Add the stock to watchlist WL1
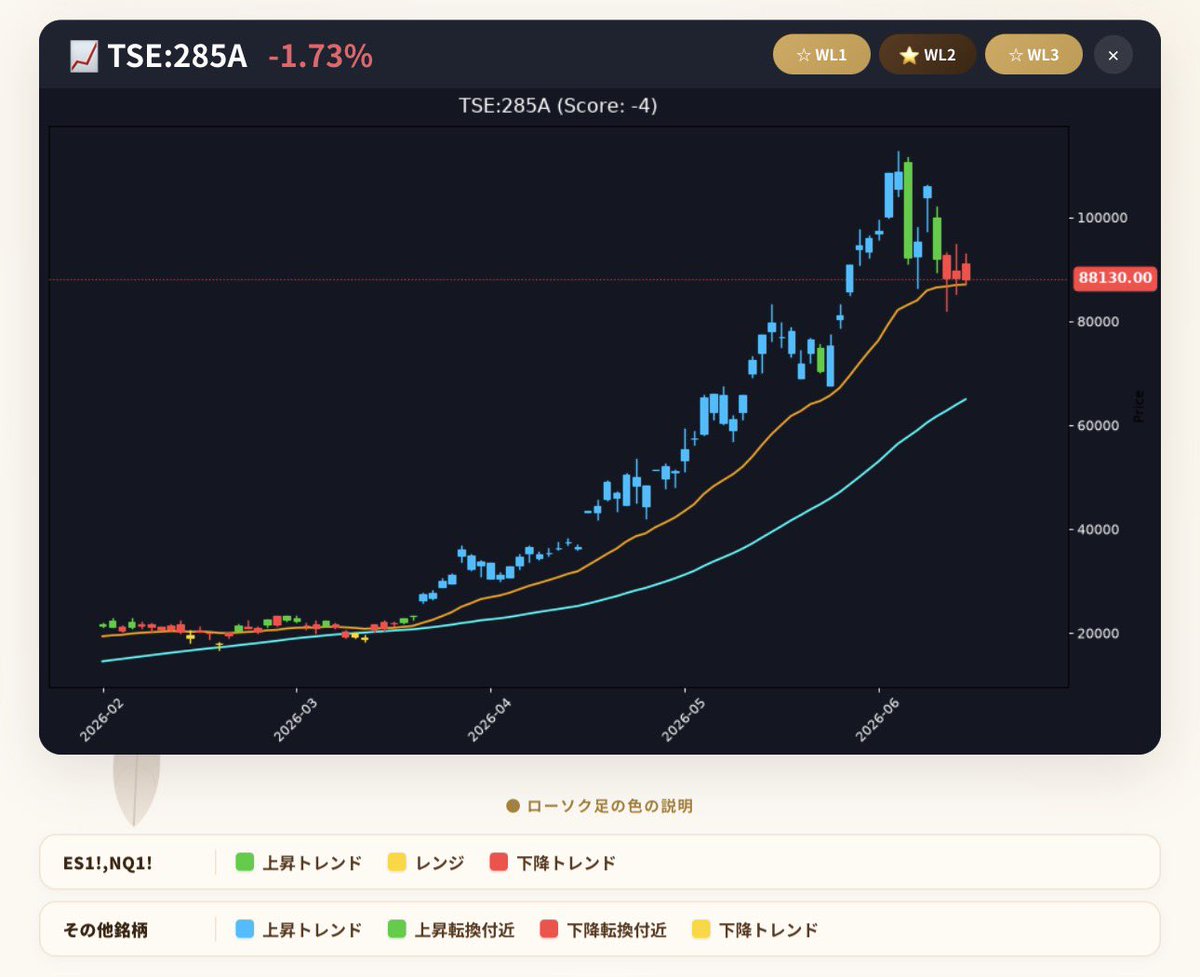 click(x=822, y=55)
